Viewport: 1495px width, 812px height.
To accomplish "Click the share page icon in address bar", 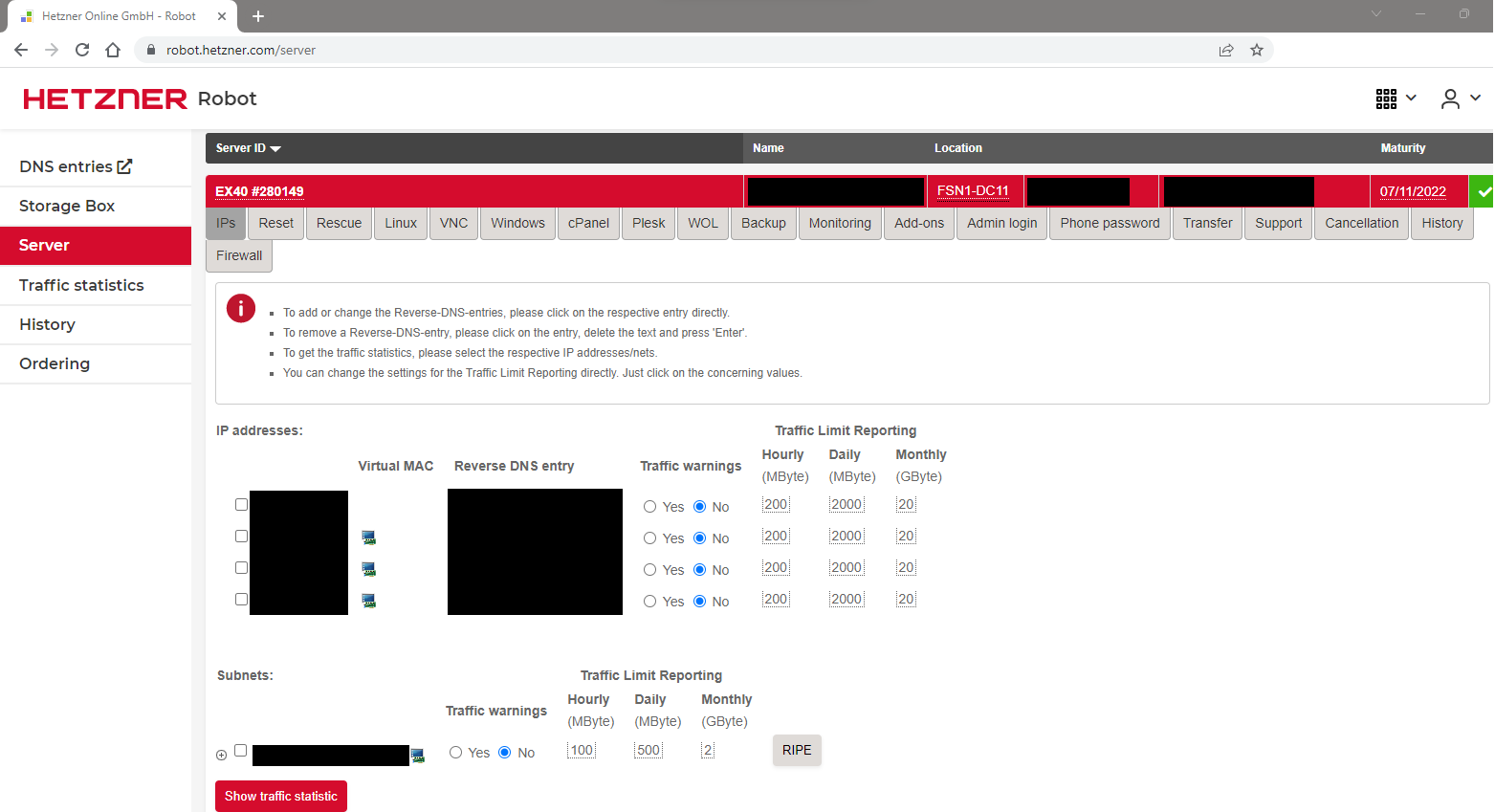I will click(1226, 50).
